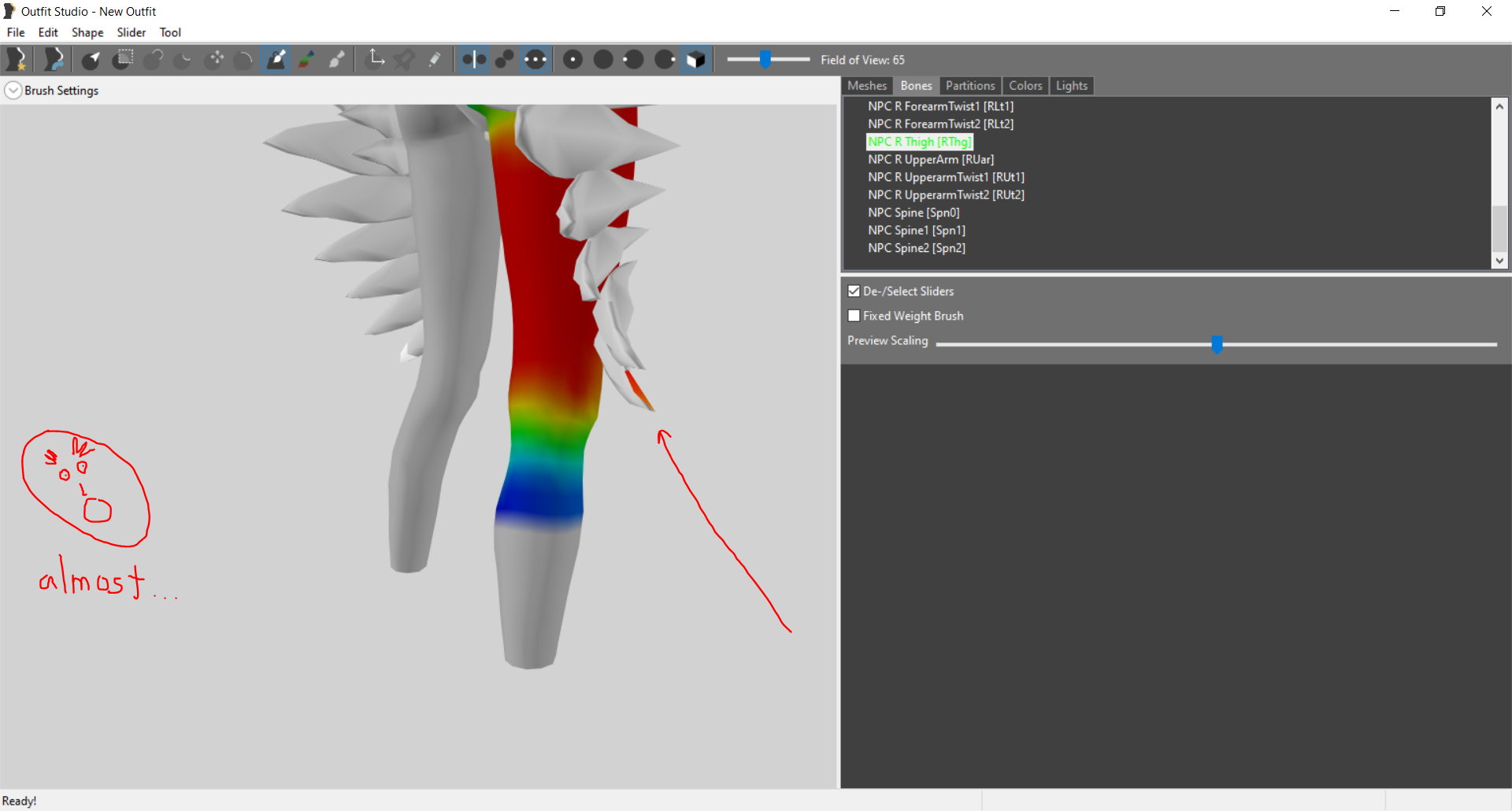Activate the Transform tool axes icon
Screen dimensions: 1512x811
point(376,59)
